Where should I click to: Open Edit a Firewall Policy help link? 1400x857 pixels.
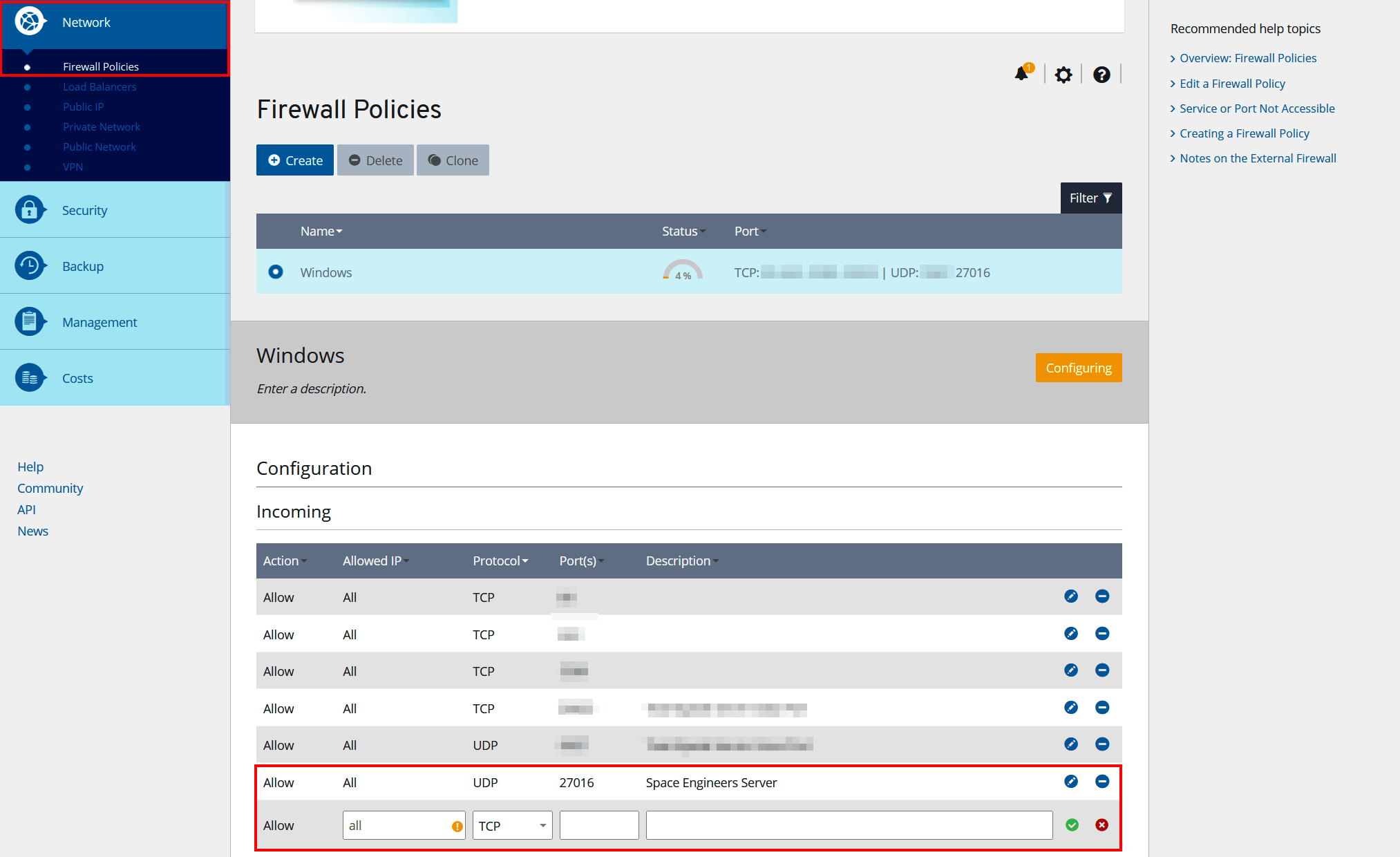pos(1232,84)
